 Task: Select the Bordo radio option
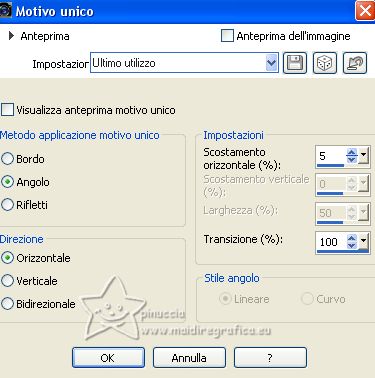tap(7, 159)
